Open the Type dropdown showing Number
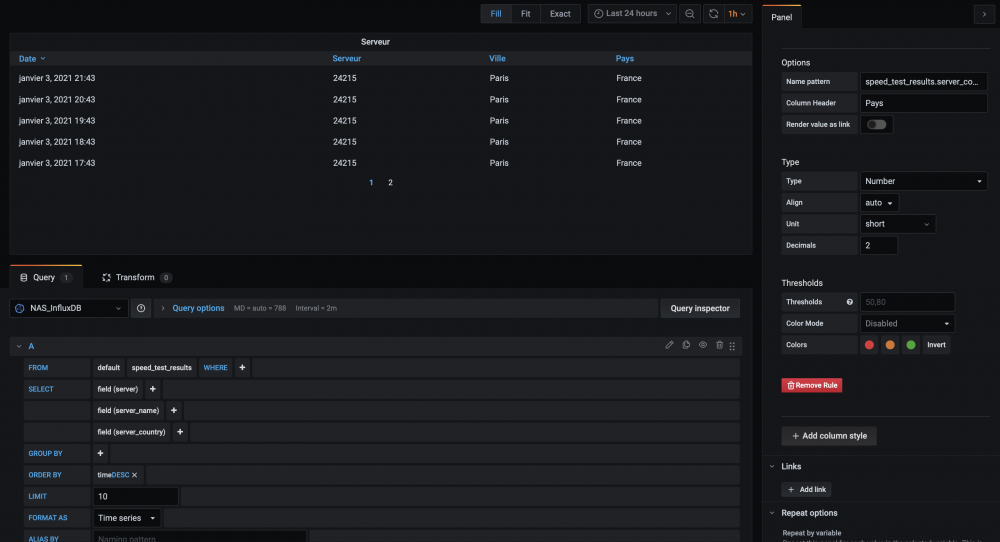This screenshot has height=542, width=1000. pyautogui.click(x=923, y=181)
